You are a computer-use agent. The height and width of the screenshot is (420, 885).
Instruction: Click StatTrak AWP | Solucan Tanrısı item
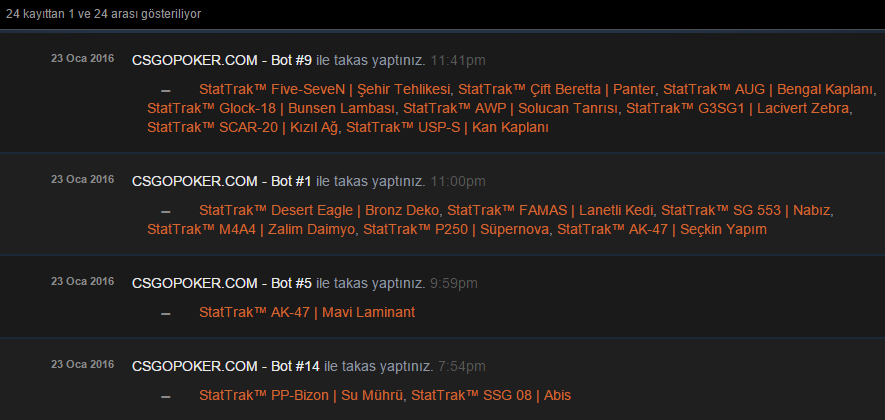[x=511, y=108]
